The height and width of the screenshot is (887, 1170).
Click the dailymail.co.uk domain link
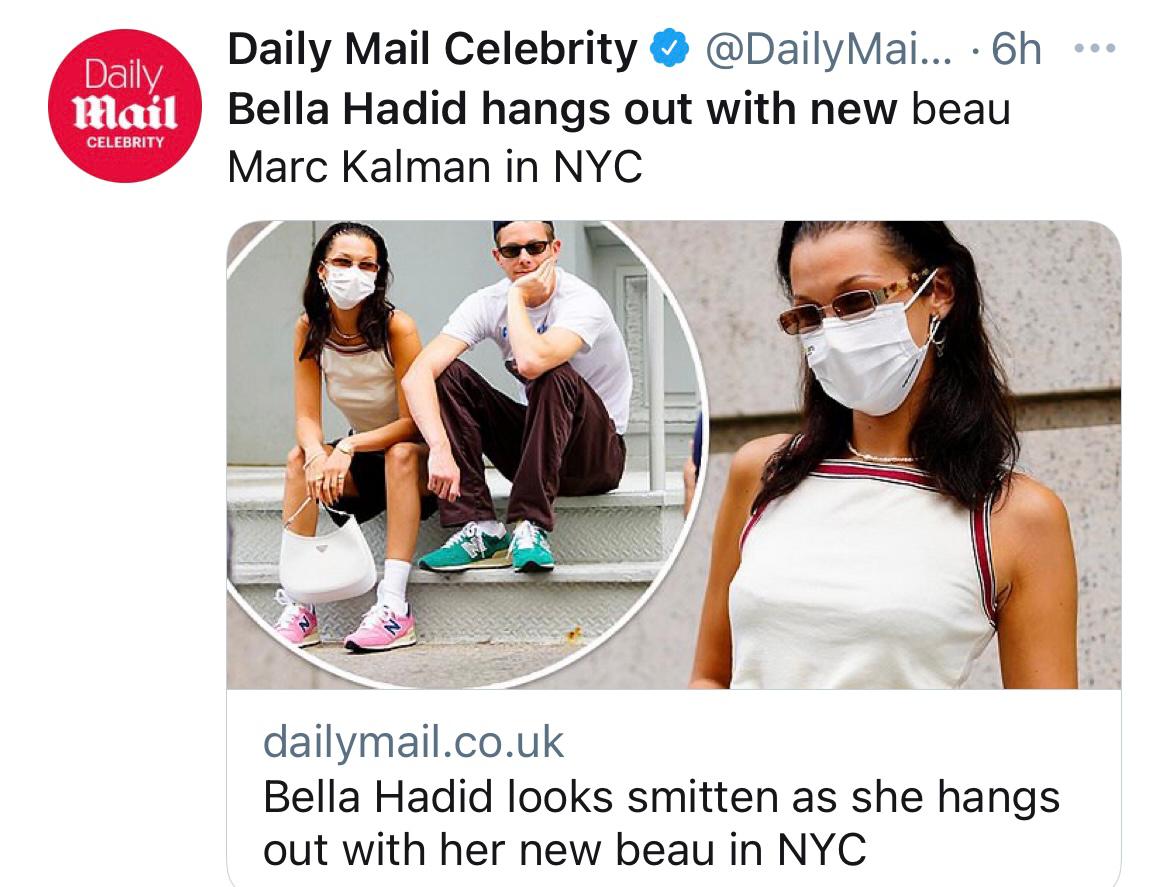[x=413, y=742]
